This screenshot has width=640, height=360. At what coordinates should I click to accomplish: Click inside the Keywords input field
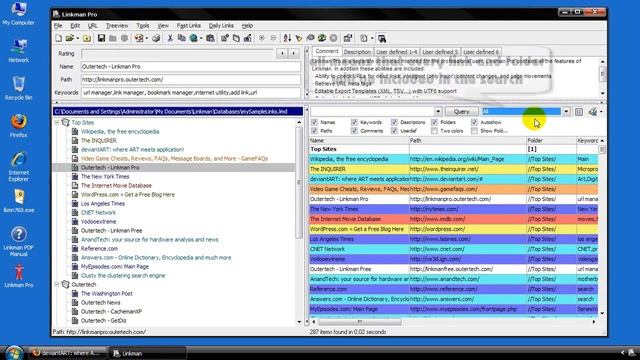[191, 93]
